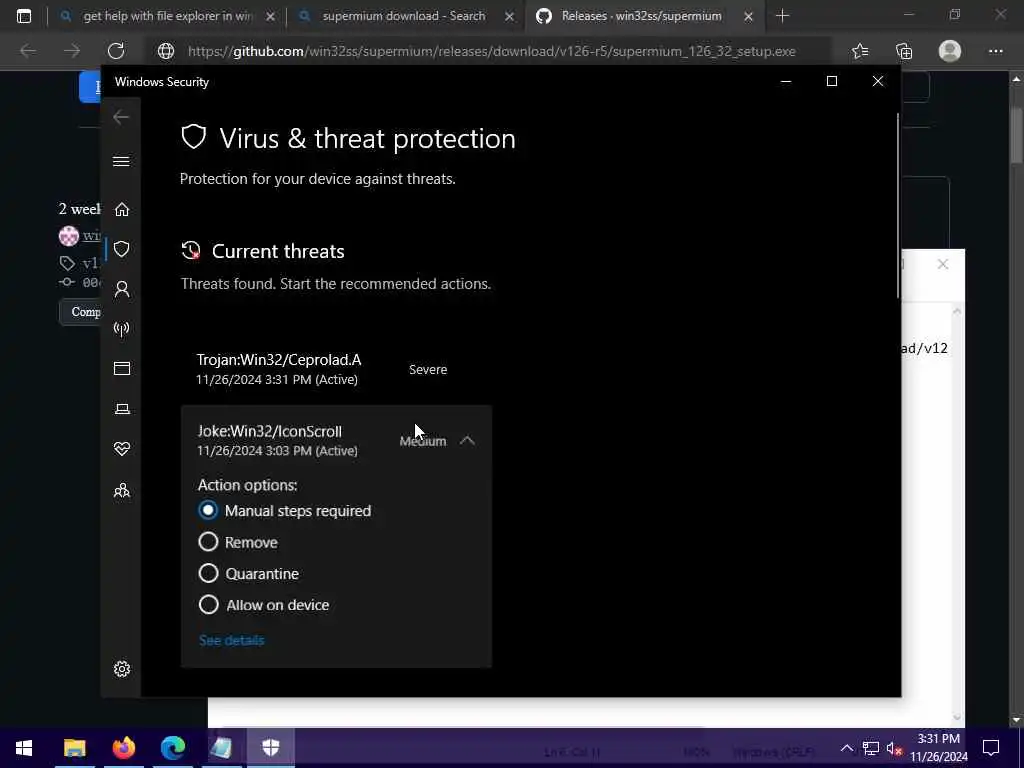
Task: Open File Explorer from the taskbar
Action: (74, 748)
